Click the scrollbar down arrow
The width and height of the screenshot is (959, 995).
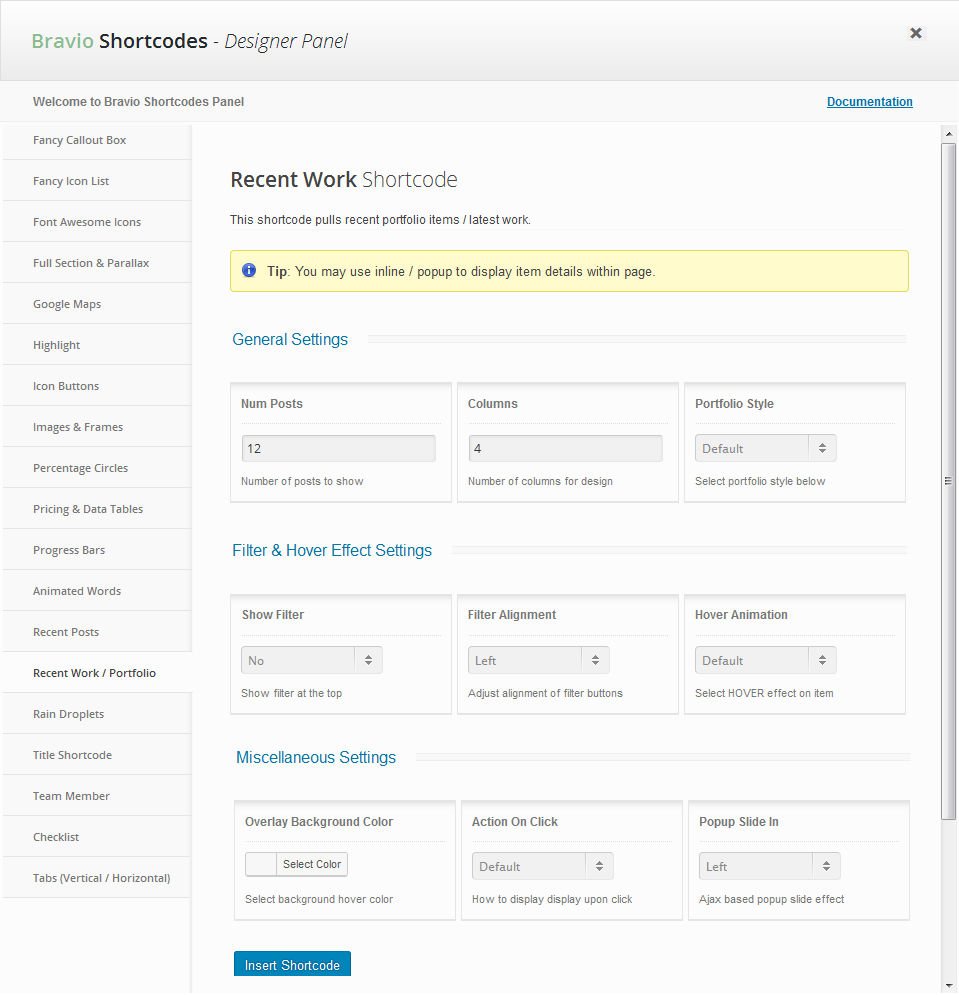(x=949, y=985)
